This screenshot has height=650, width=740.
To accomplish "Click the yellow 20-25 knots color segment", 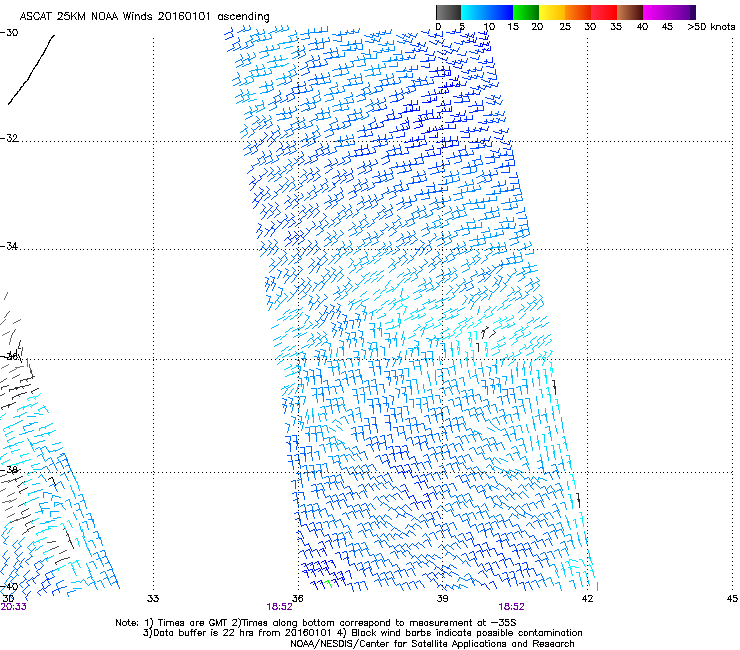I will (x=552, y=12).
